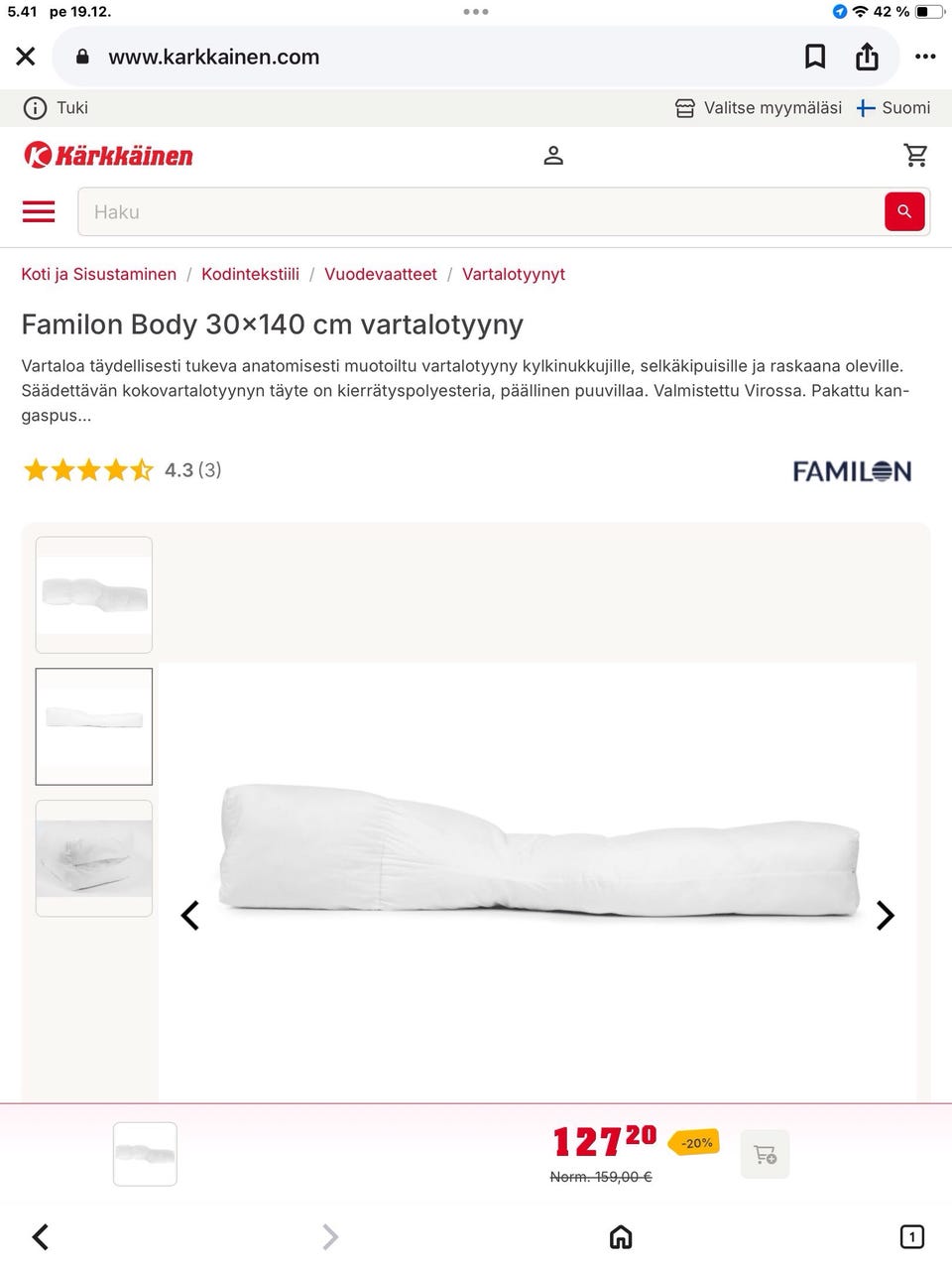Click the Kärkkäinen logo
The height and width of the screenshot is (1270, 952).
tap(108, 155)
